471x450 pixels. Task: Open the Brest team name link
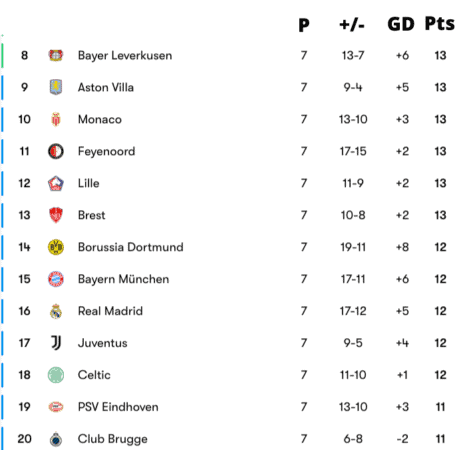(x=91, y=215)
